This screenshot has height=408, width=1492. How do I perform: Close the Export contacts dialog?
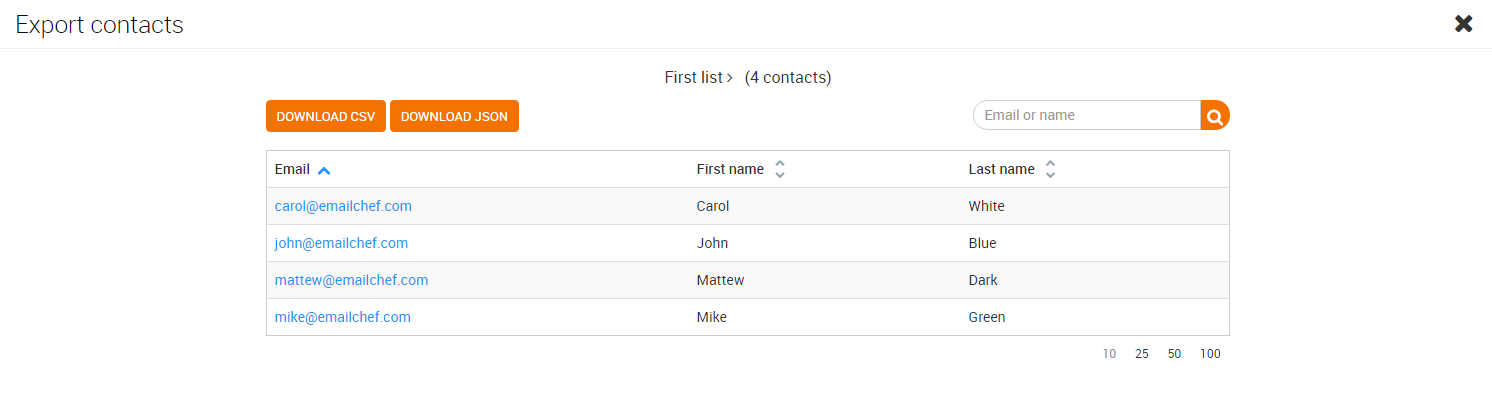coord(1464,24)
